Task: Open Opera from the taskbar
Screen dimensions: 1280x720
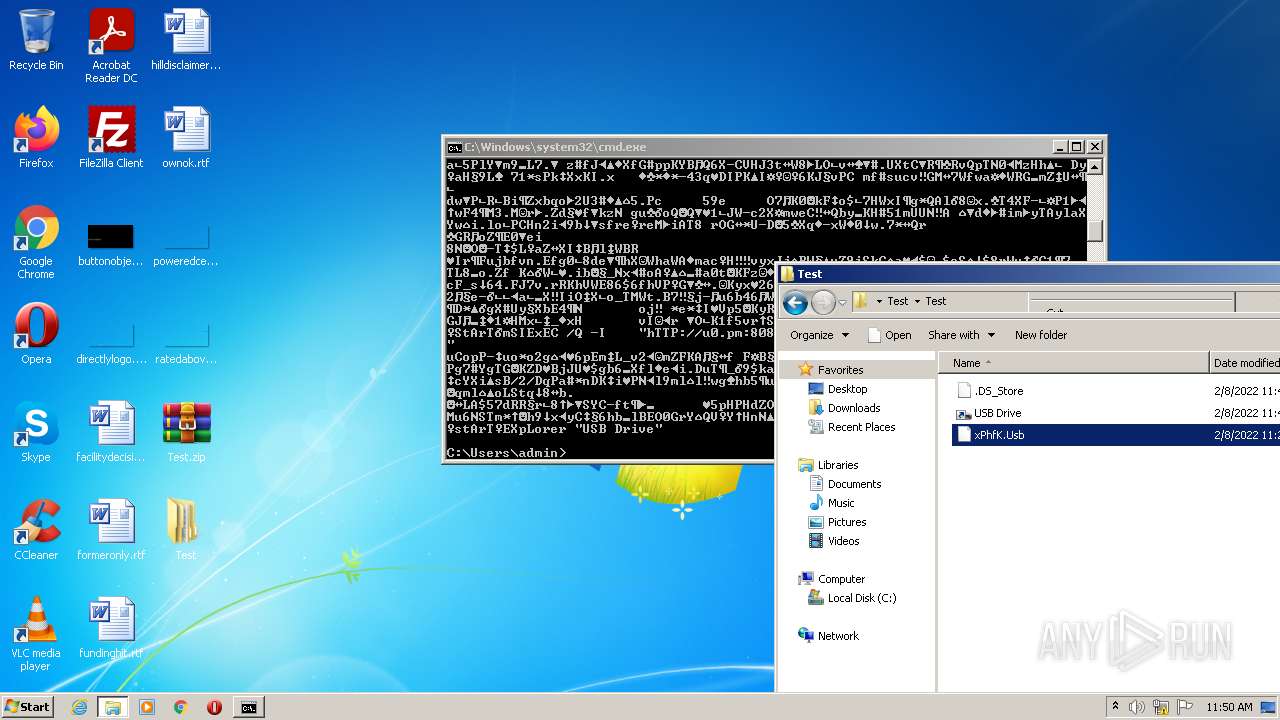Action: (x=214, y=707)
